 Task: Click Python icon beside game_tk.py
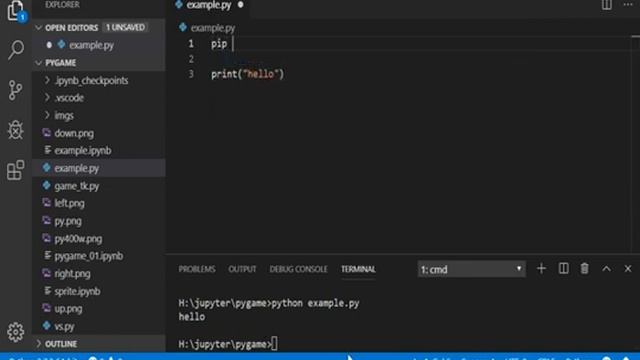(47, 185)
